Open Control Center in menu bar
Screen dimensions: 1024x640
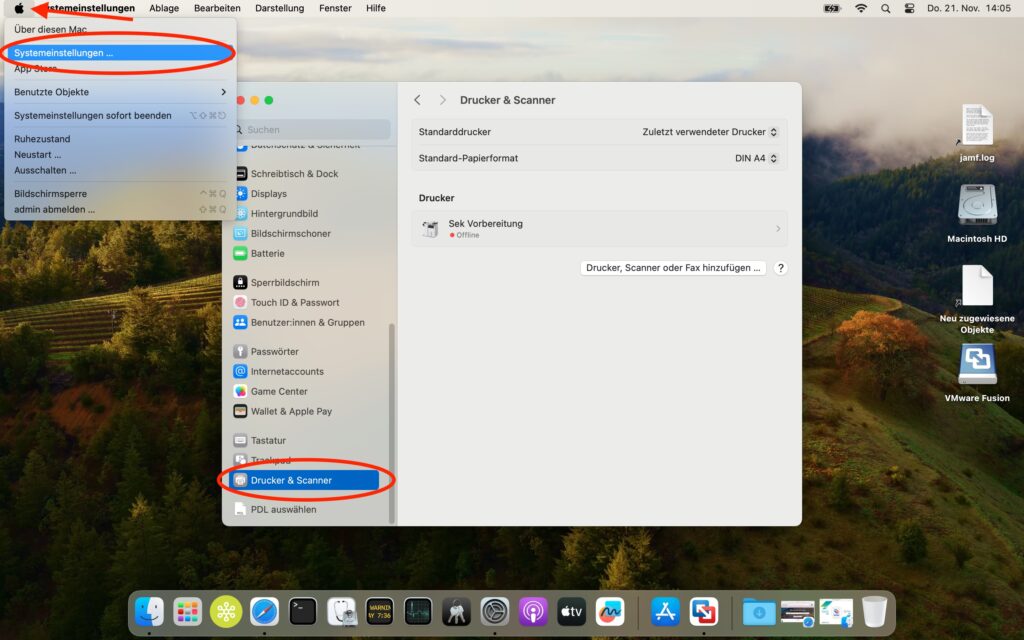point(909,8)
